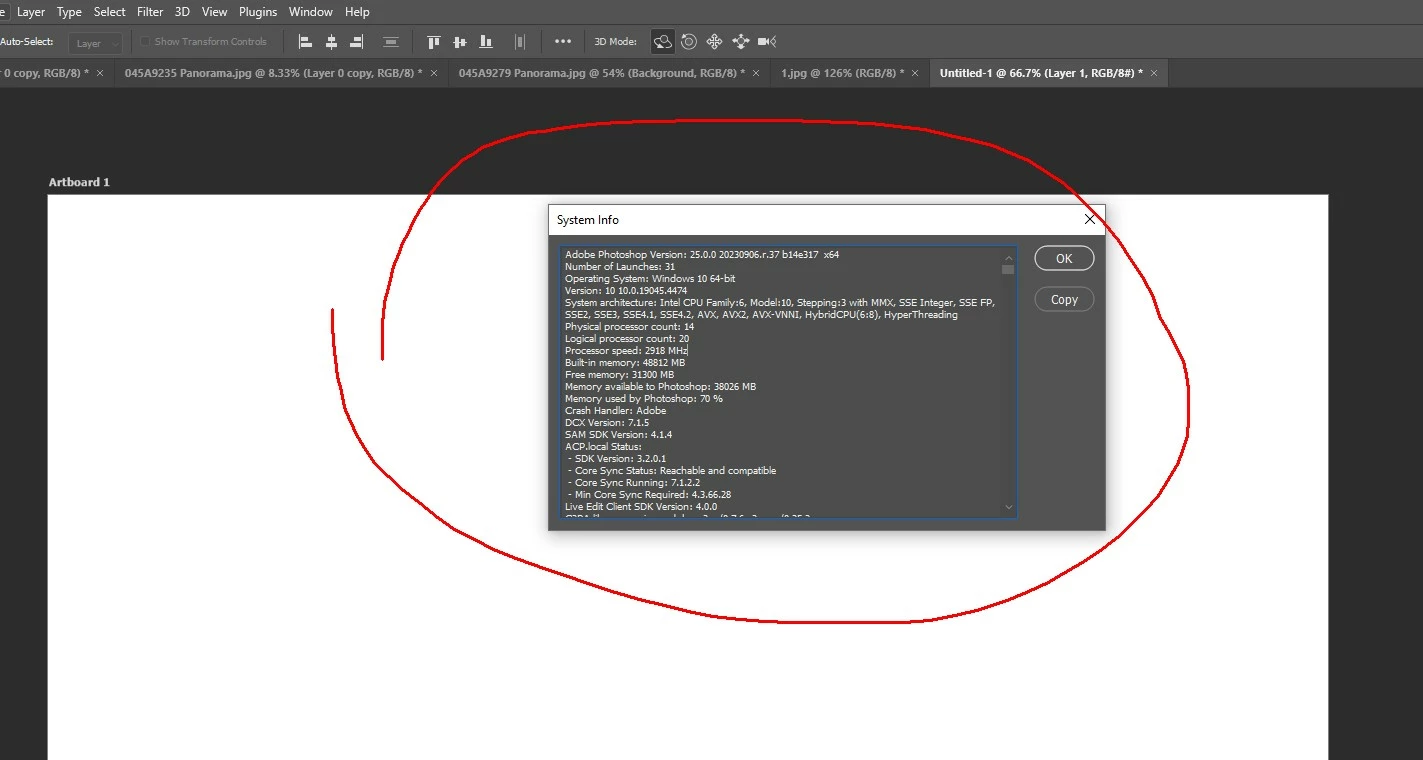Open the 3D menu
Screen dimensions: 1423x760
click(182, 12)
